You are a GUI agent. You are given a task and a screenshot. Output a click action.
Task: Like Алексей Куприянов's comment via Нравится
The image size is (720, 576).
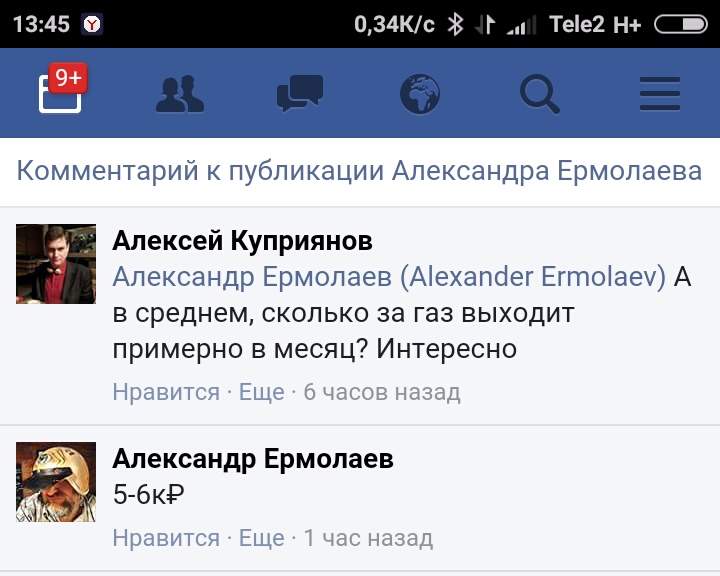click(166, 392)
